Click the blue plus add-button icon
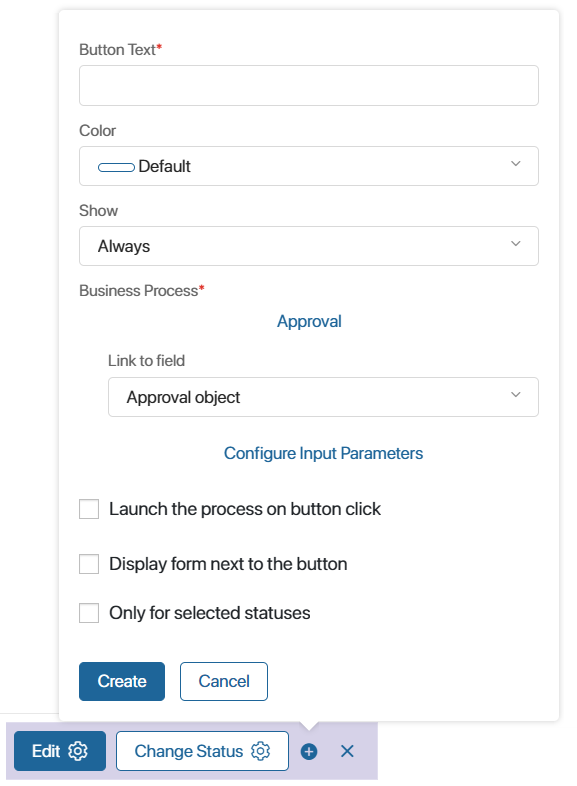 [309, 751]
